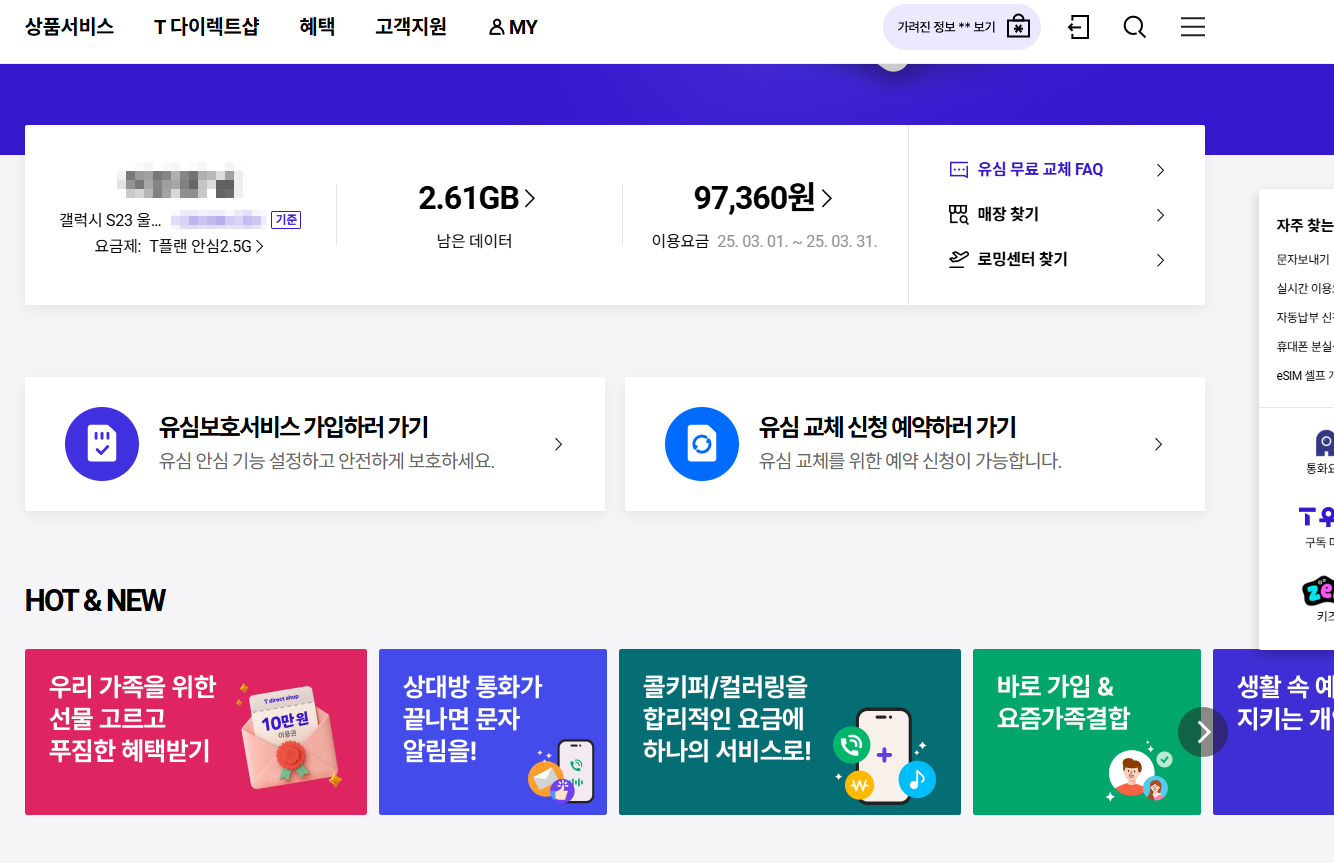Click the 자동납부 quick link

point(1305,317)
